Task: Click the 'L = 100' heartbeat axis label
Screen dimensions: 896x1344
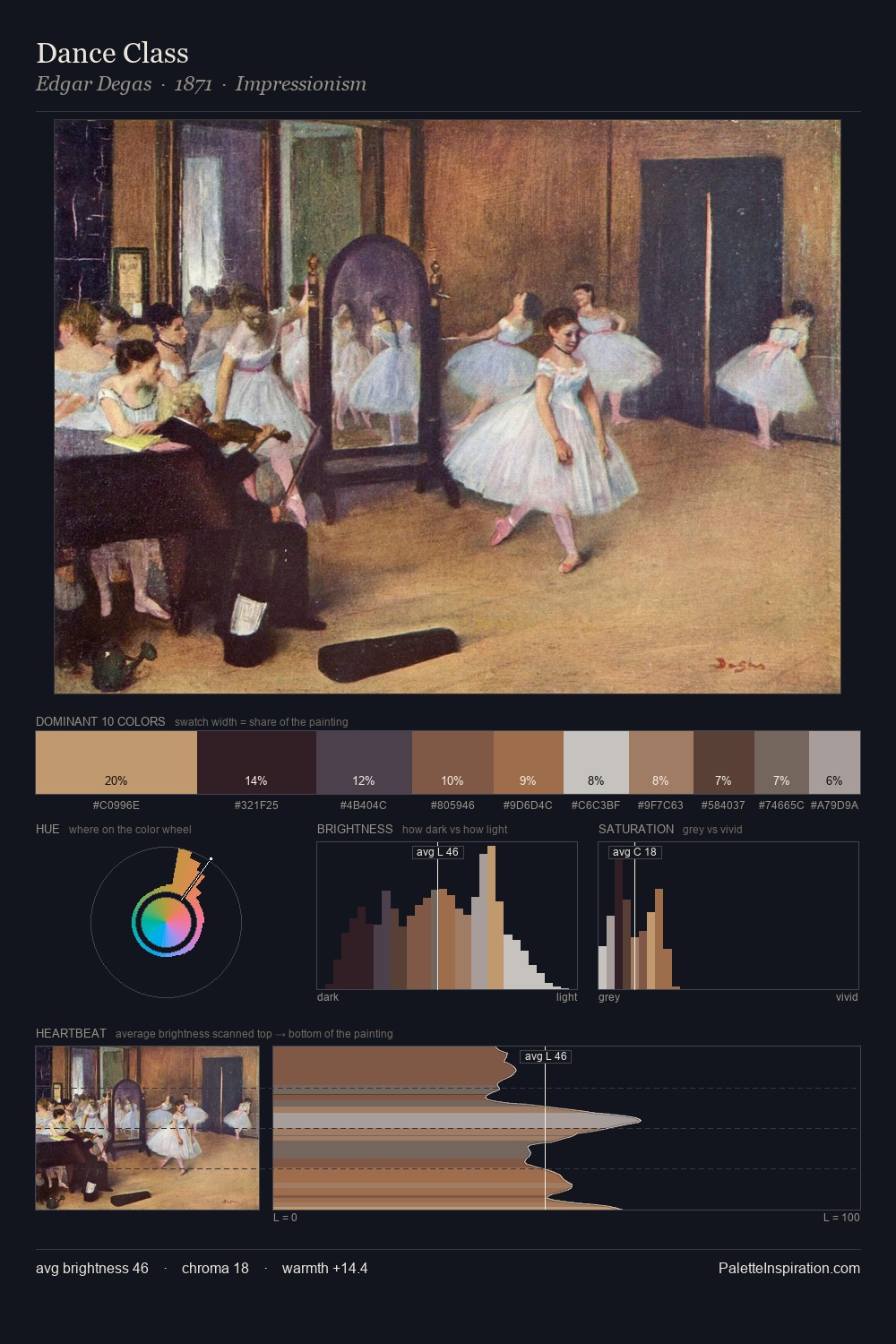Action: 841,1218
